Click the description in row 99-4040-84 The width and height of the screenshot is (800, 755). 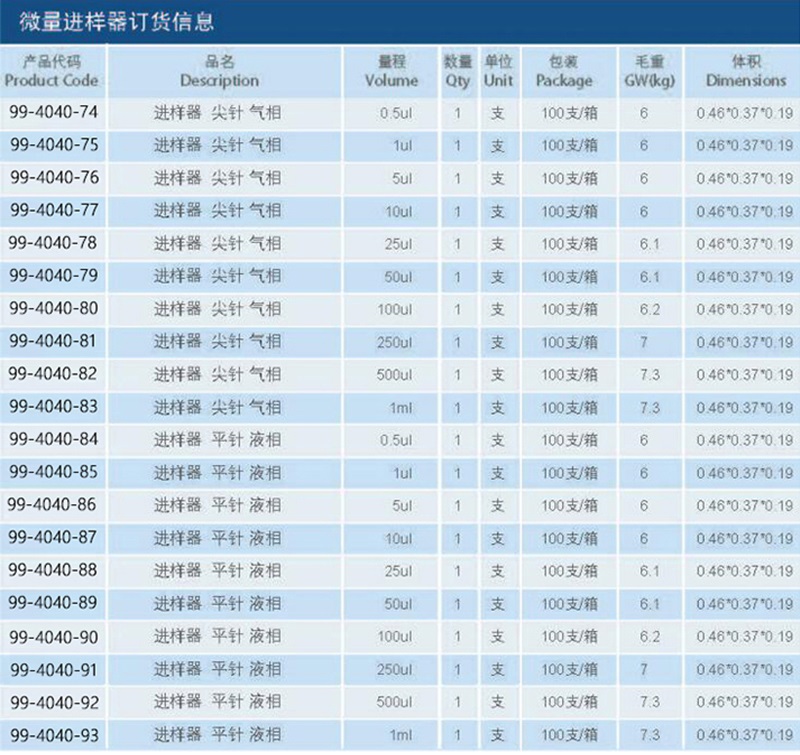pyautogui.click(x=217, y=440)
